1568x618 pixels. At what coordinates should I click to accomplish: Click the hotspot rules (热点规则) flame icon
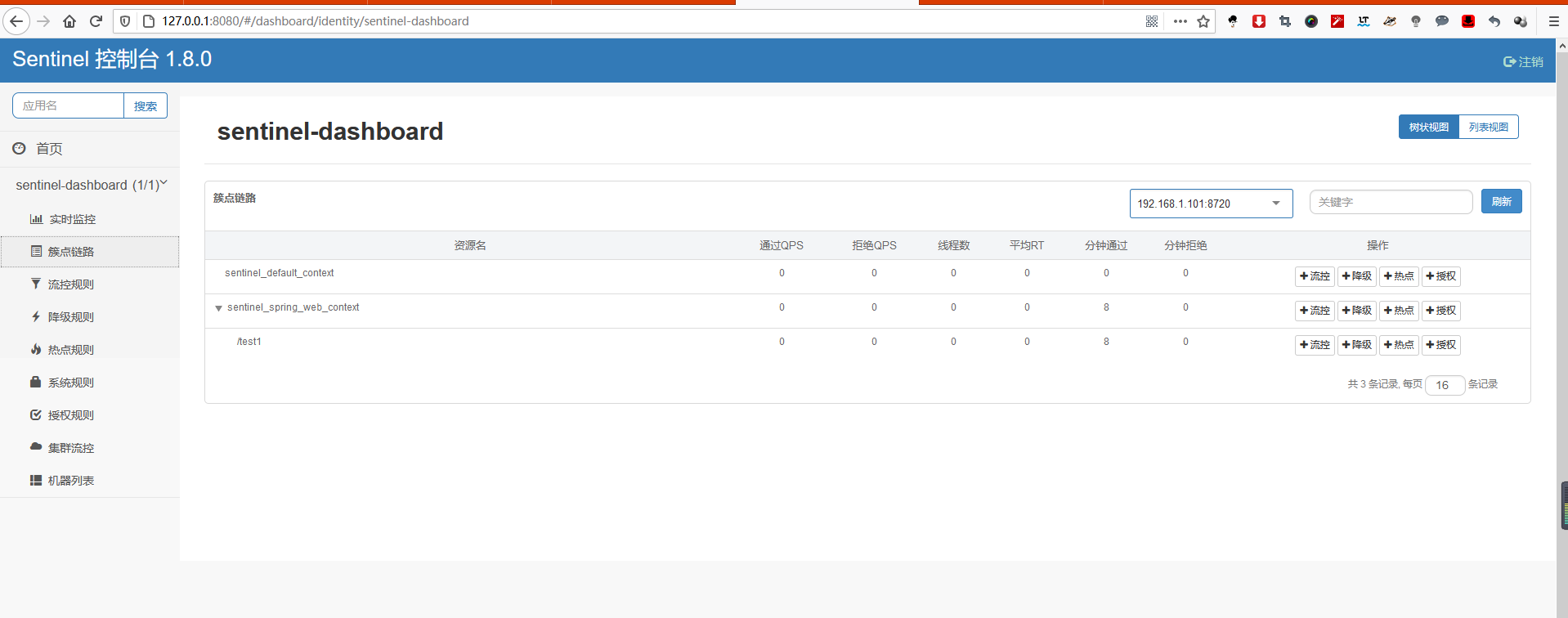click(36, 350)
